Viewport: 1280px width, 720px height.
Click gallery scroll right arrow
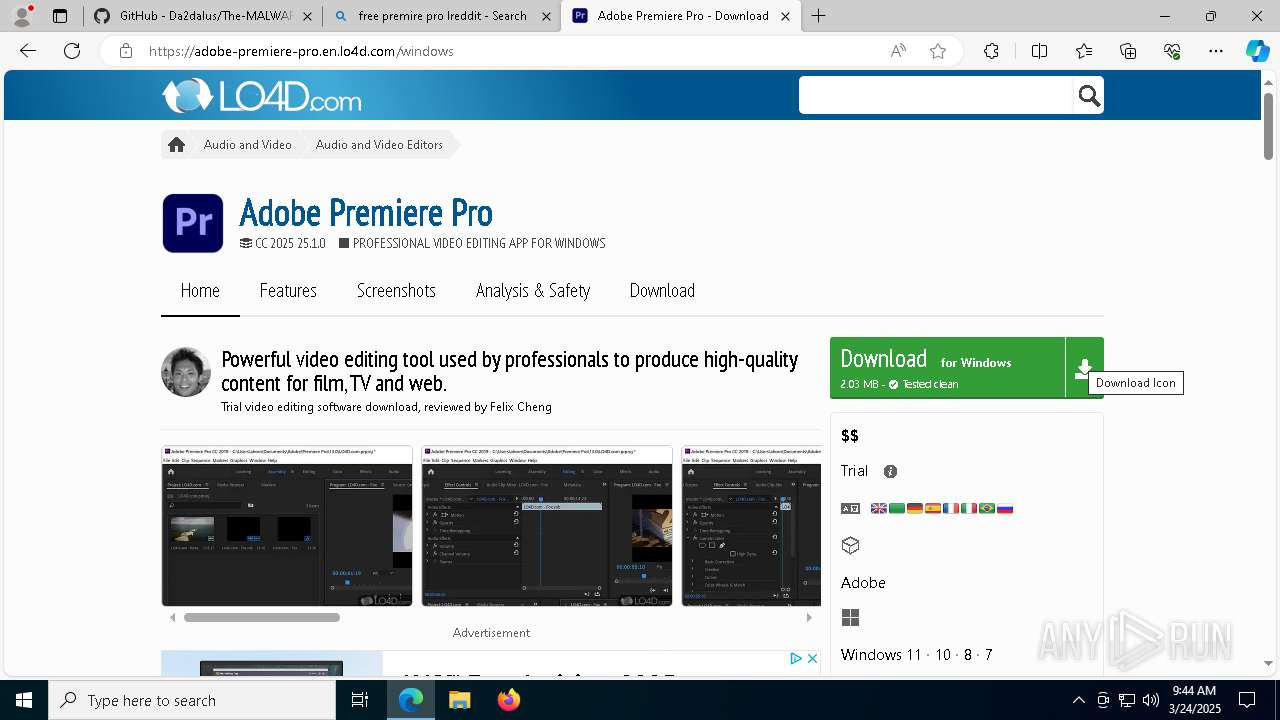[809, 618]
